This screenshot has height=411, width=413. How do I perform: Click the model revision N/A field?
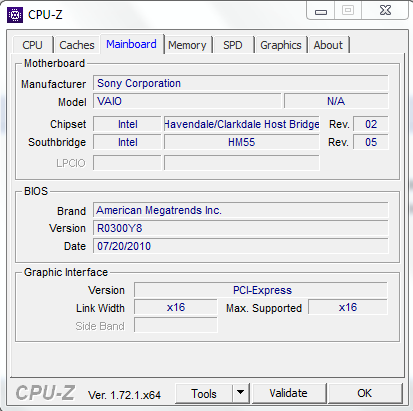tap(336, 101)
